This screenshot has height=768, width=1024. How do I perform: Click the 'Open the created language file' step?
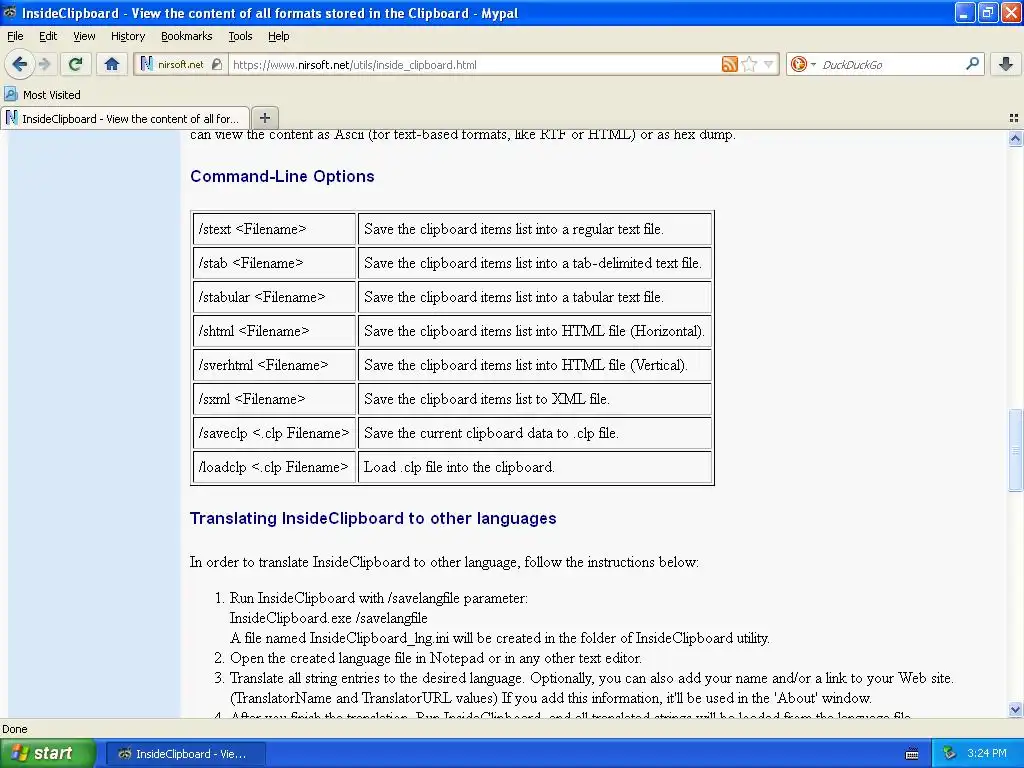436,658
